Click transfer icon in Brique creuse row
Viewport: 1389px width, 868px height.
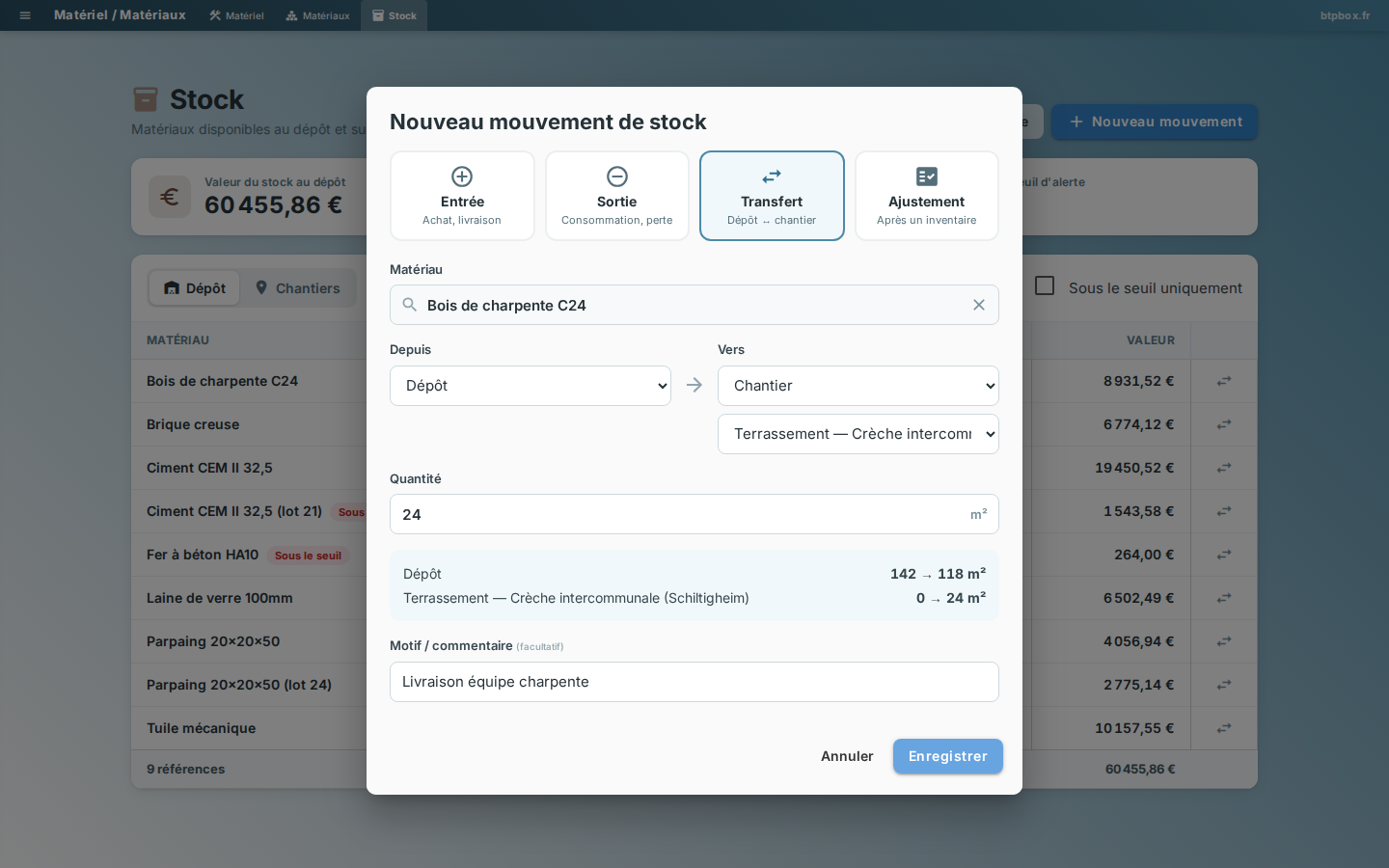pyautogui.click(x=1224, y=424)
